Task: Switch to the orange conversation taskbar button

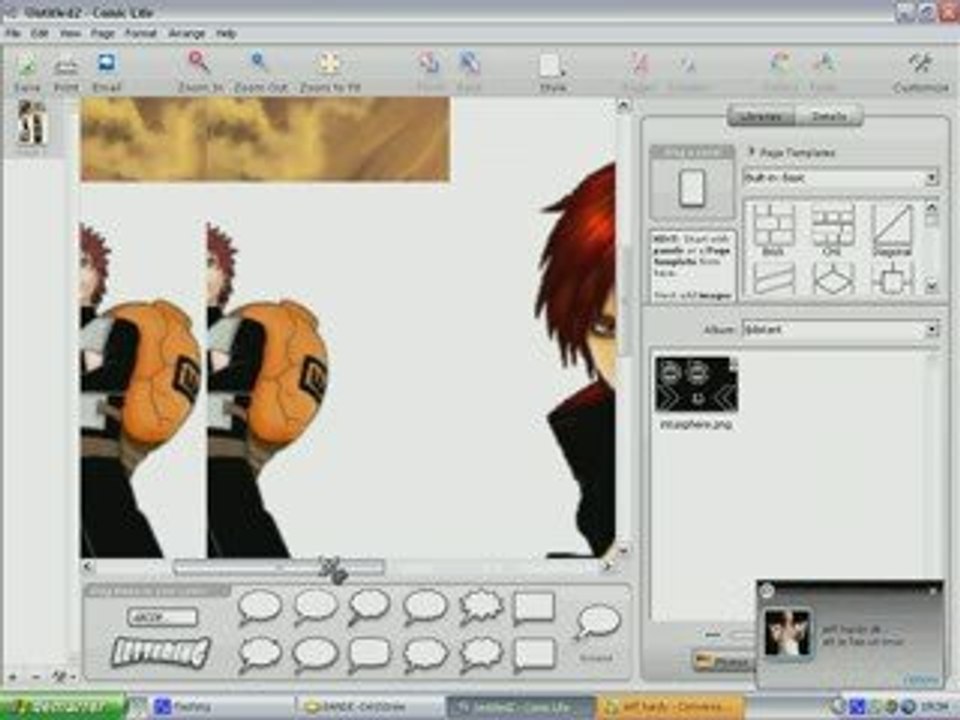Action: (x=670, y=707)
